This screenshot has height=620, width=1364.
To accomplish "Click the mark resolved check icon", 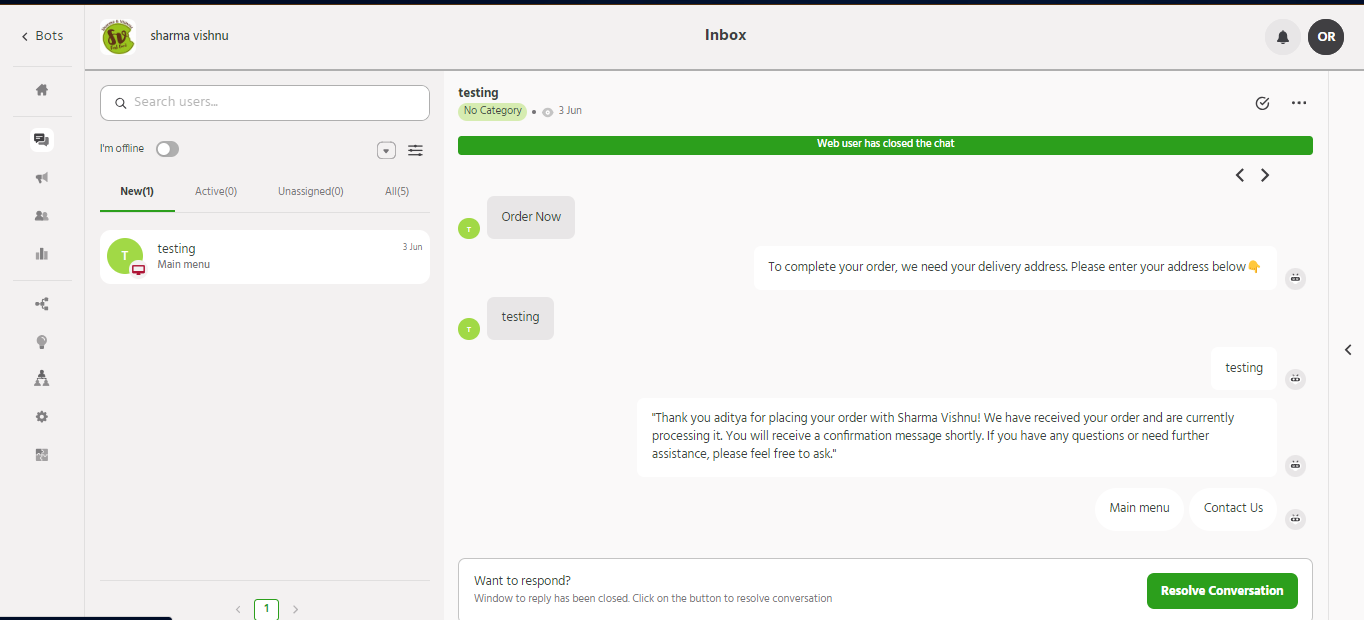I will click(1262, 103).
